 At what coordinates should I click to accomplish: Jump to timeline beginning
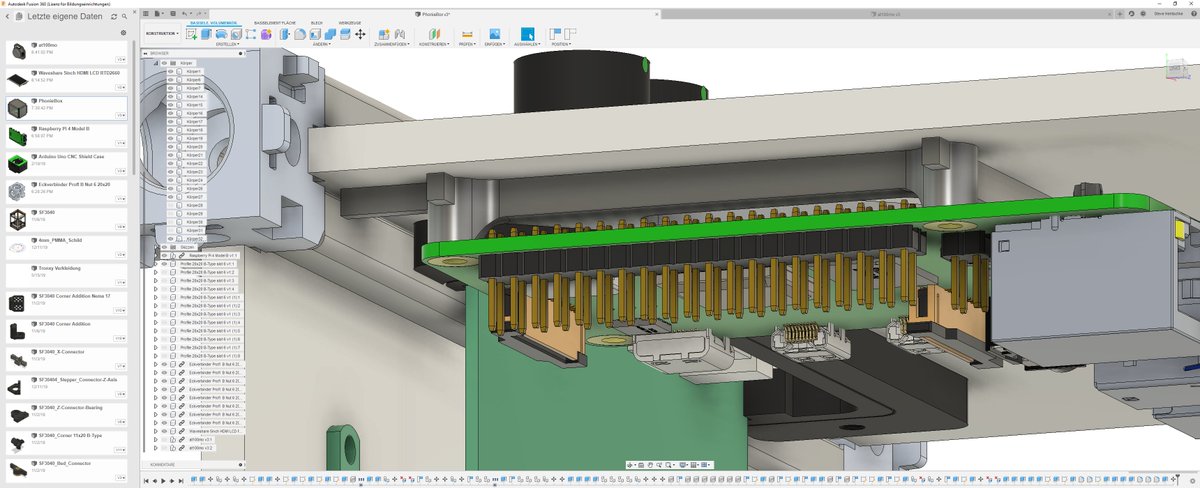147,481
